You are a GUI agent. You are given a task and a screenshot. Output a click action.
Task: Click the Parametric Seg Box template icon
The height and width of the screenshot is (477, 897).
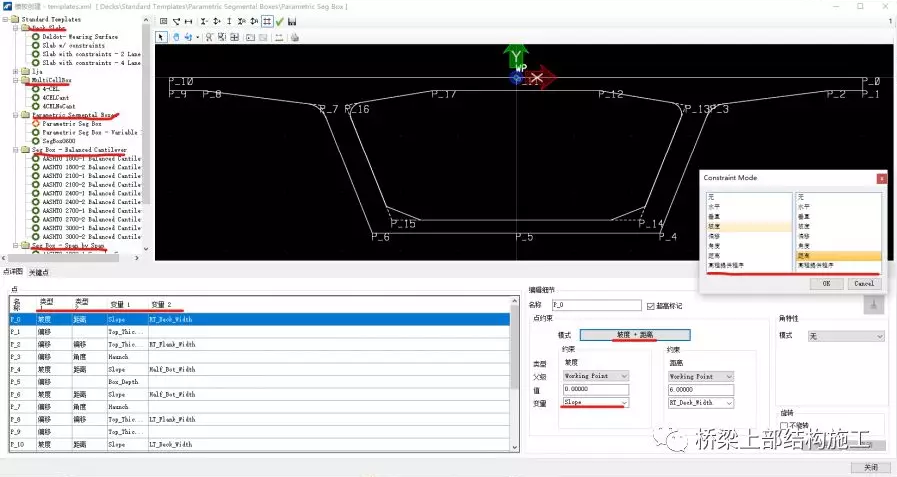(x=36, y=124)
